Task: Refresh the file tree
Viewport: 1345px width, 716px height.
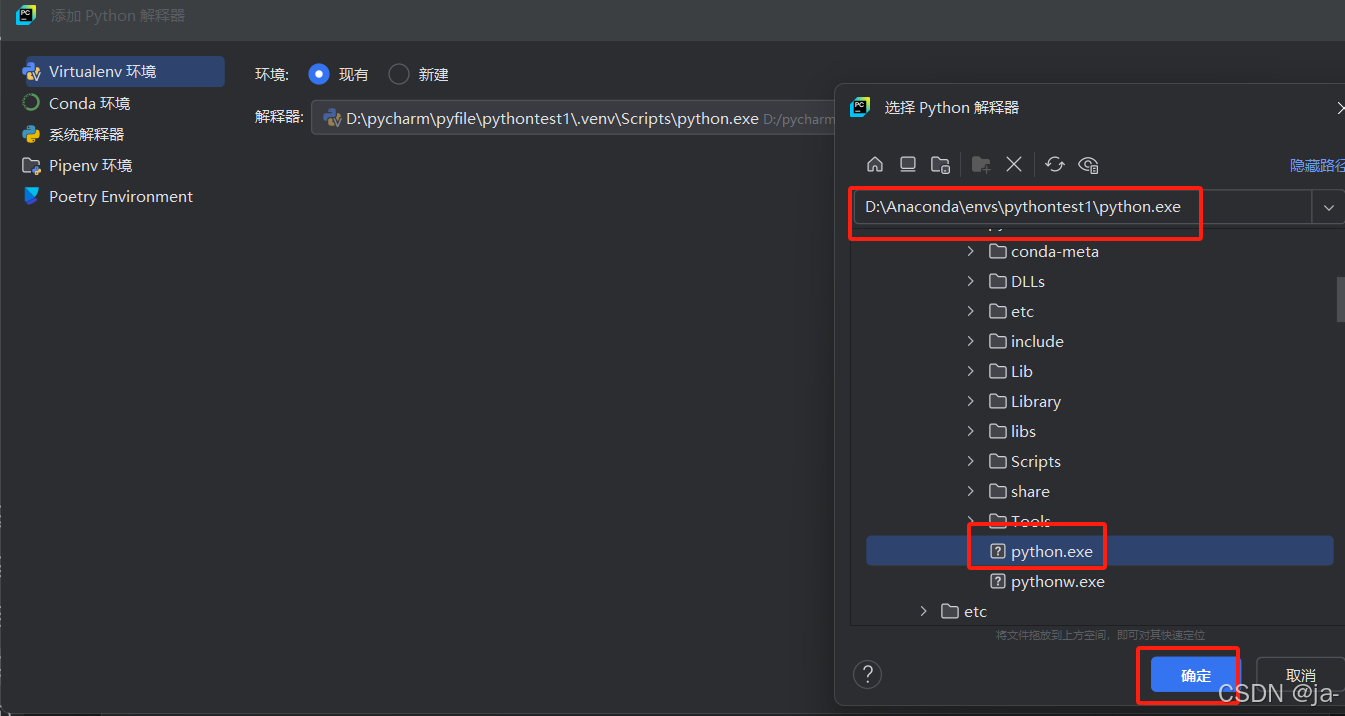Action: [x=1055, y=164]
